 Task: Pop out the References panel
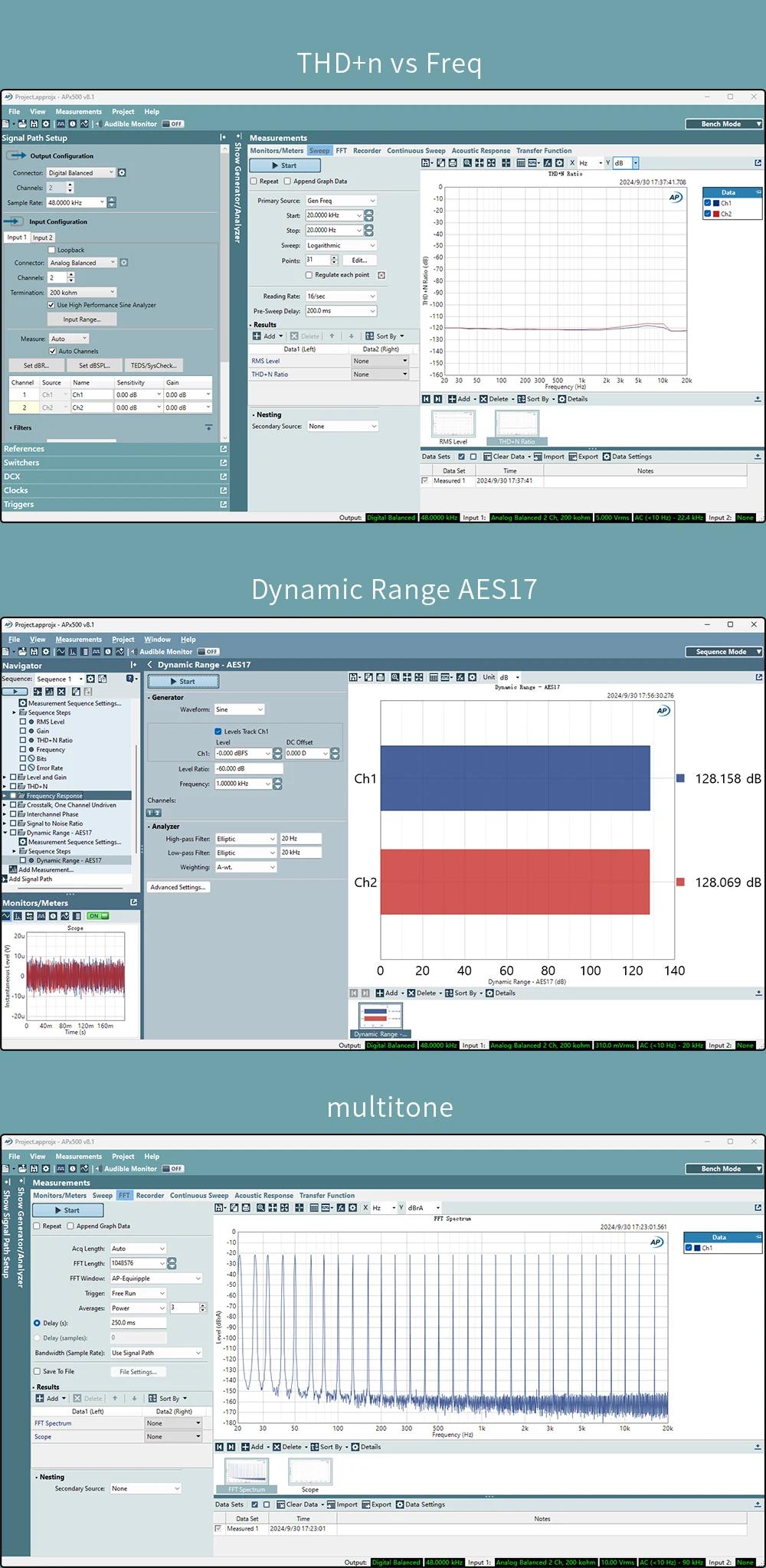click(224, 449)
